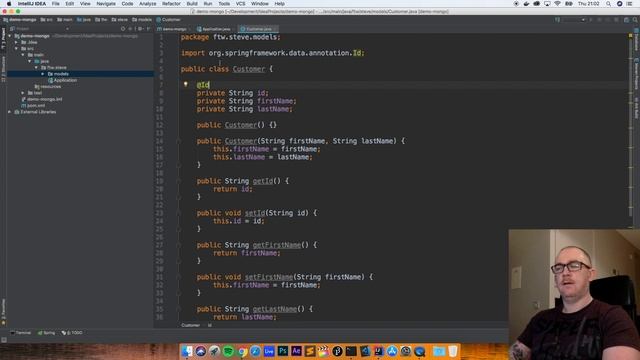This screenshot has height=360, width=640.
Task: Toggle the Favorites side tab
Action: click(3, 312)
